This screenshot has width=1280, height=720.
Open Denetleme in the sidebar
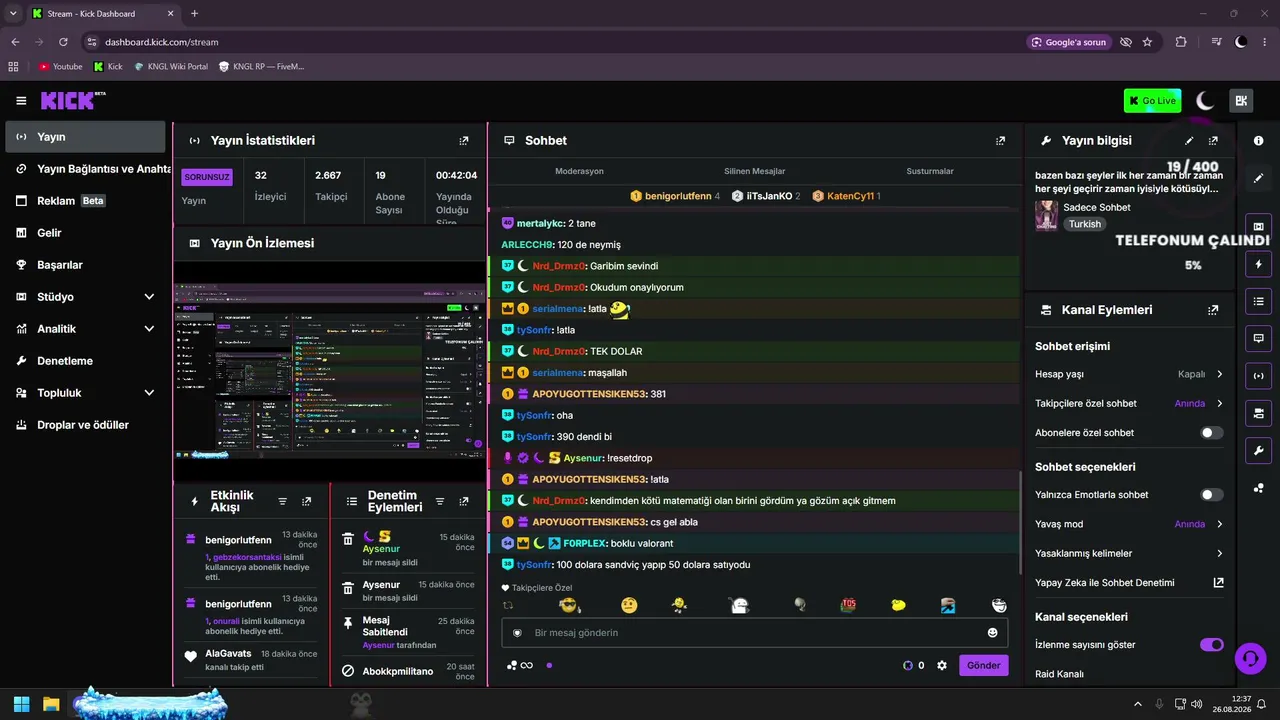coord(85,361)
